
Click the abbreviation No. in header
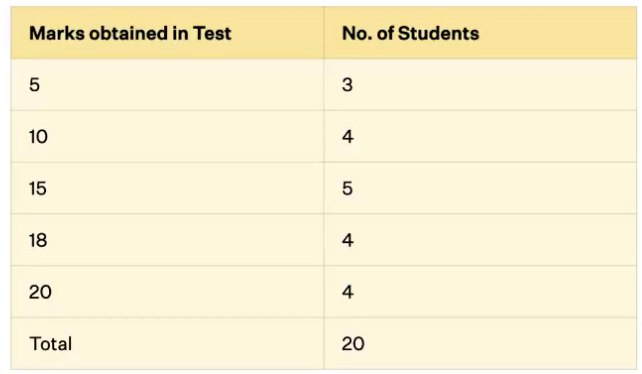coord(357,33)
